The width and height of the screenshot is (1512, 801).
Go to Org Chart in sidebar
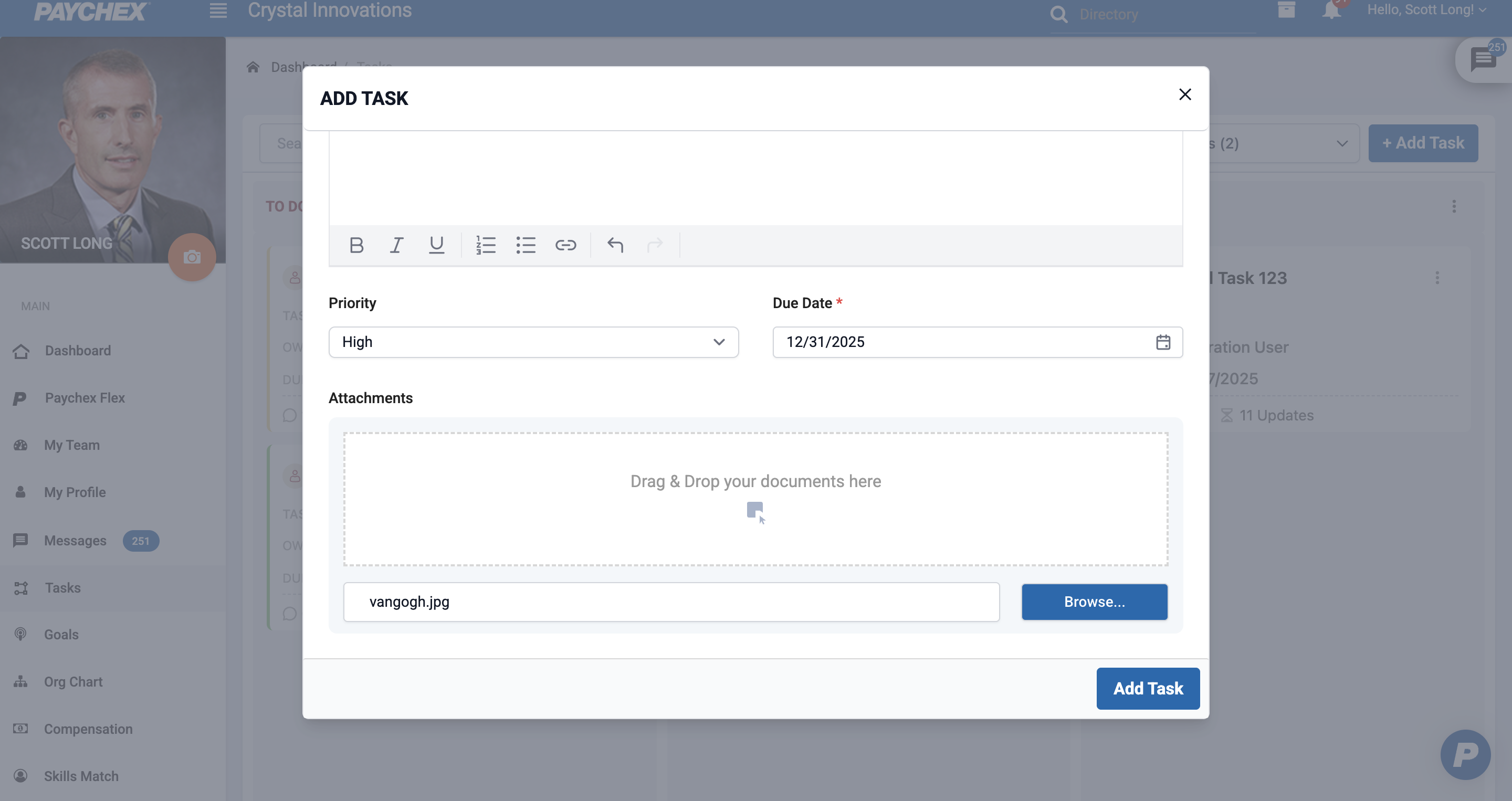[73, 681]
